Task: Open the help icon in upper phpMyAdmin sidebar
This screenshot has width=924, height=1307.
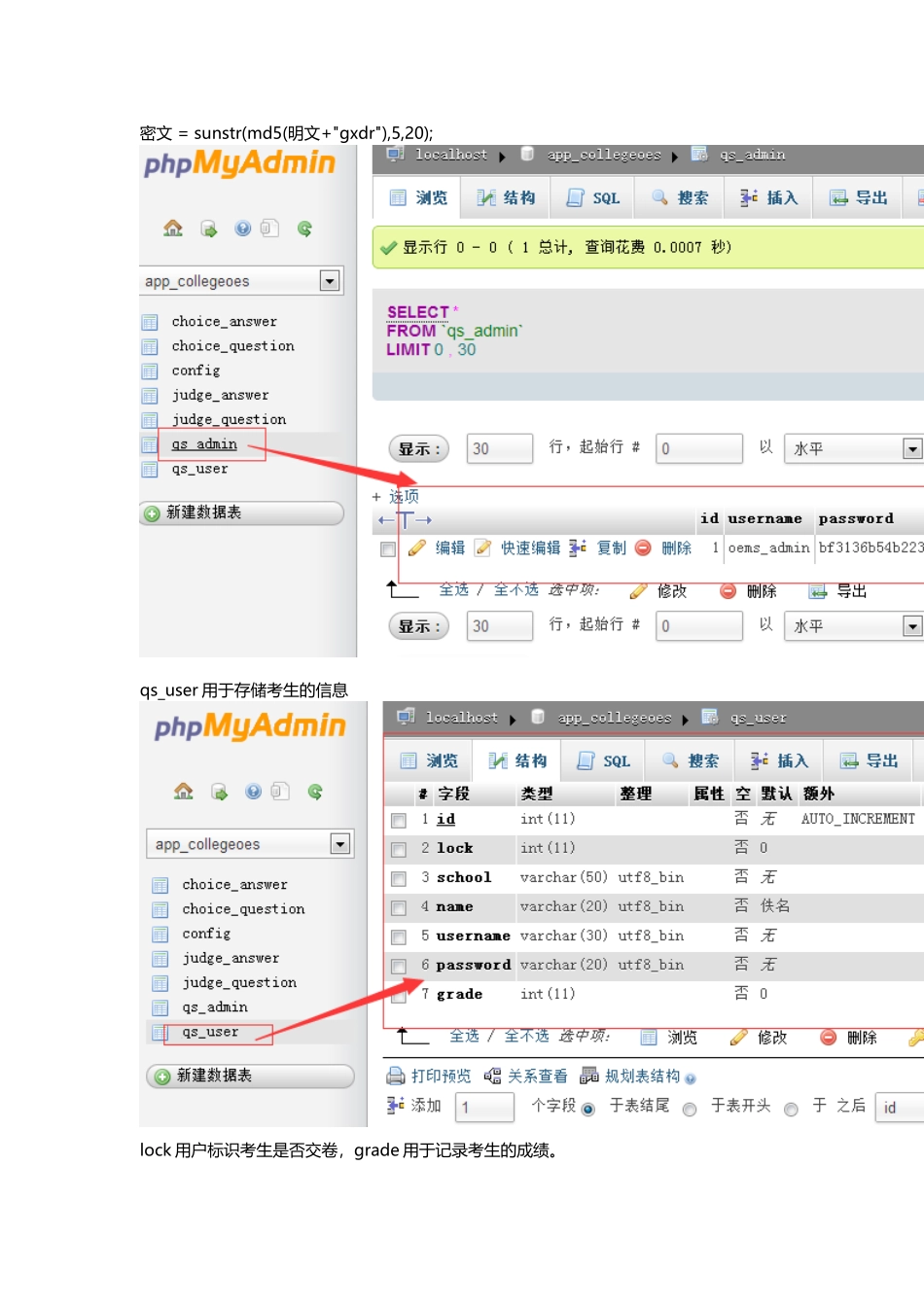Action: (x=243, y=228)
